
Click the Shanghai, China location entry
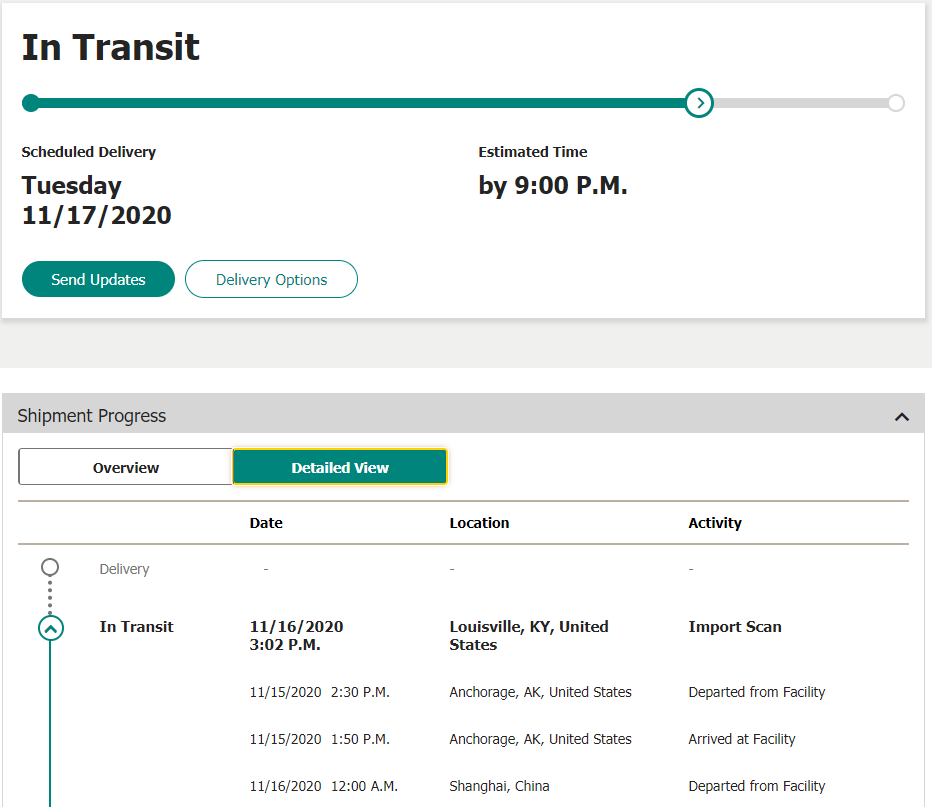(x=499, y=786)
